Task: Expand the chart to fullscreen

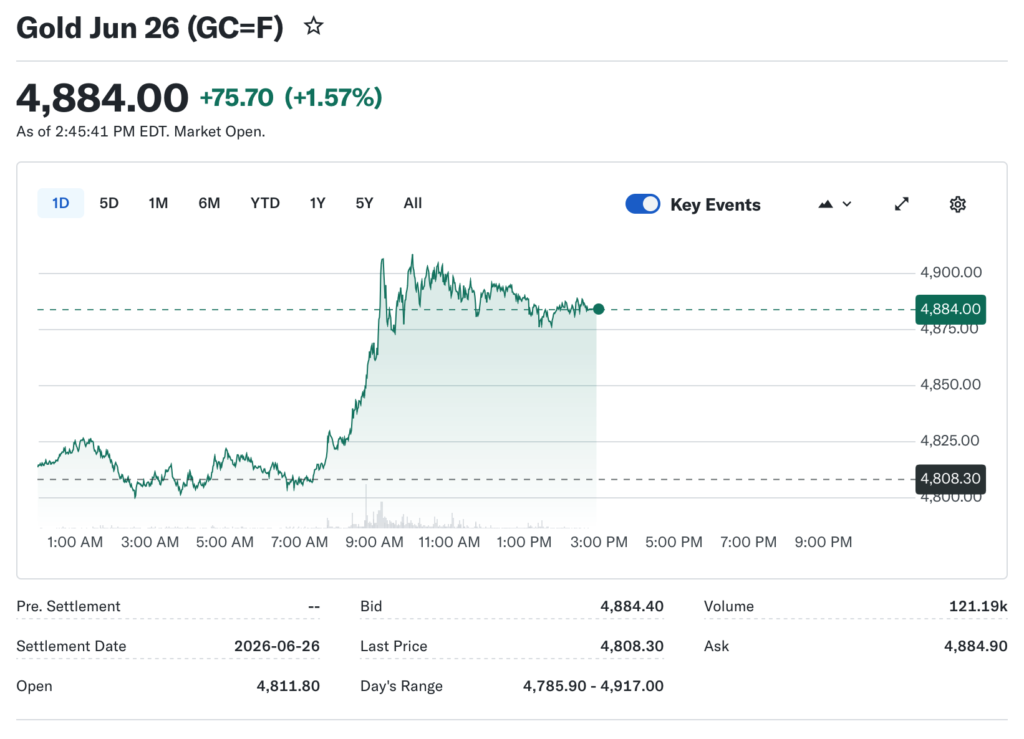Action: pos(901,203)
